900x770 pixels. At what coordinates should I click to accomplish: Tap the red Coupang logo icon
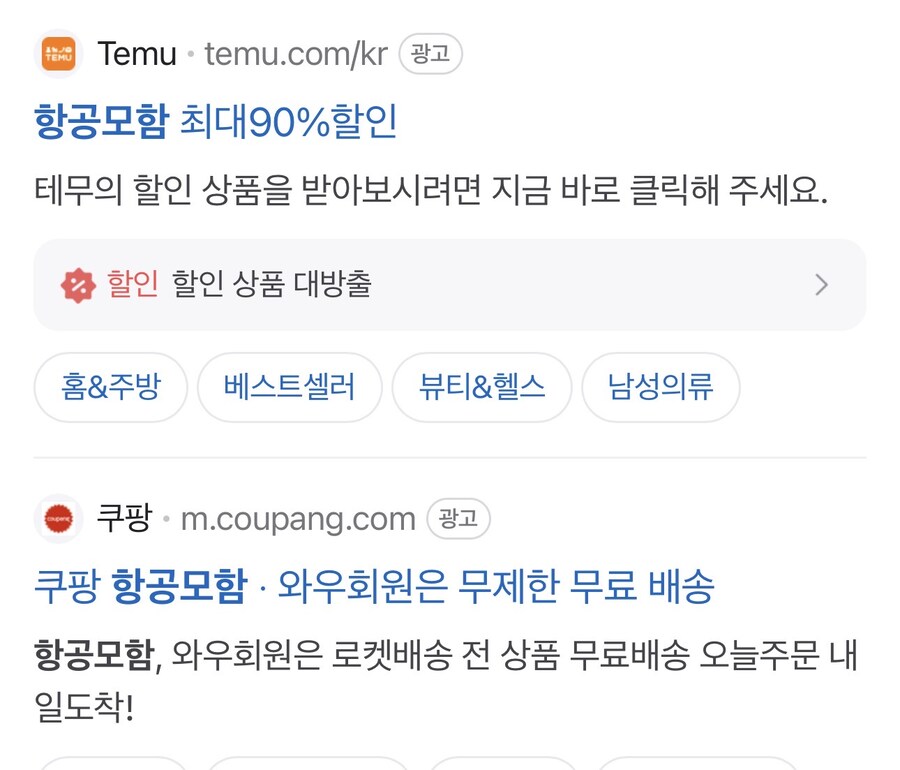(x=59, y=519)
